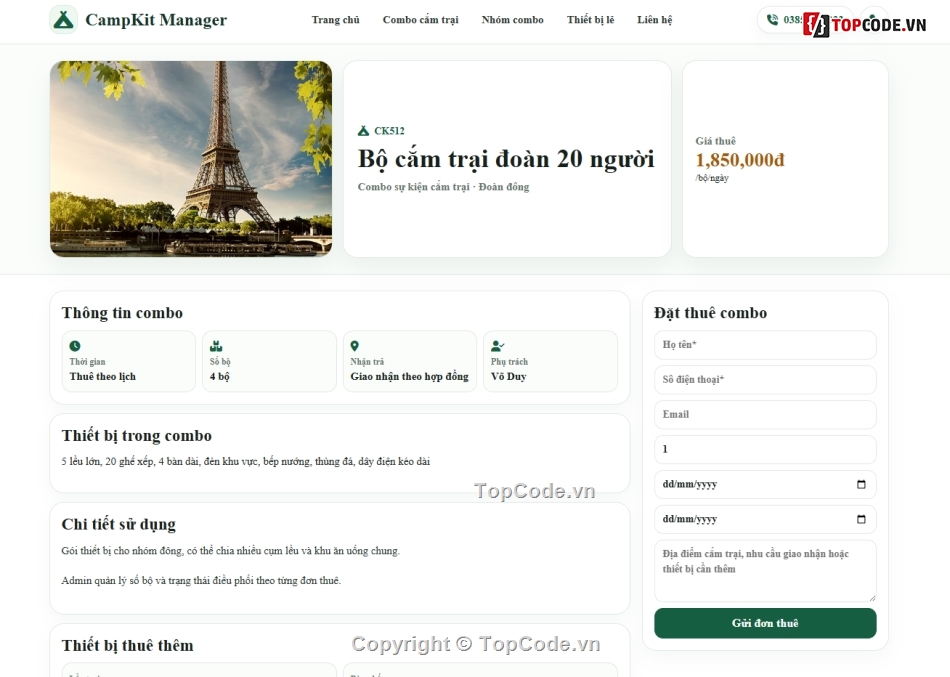Click the Thuê theo lịch value
The height and width of the screenshot is (677, 950).
(102, 376)
